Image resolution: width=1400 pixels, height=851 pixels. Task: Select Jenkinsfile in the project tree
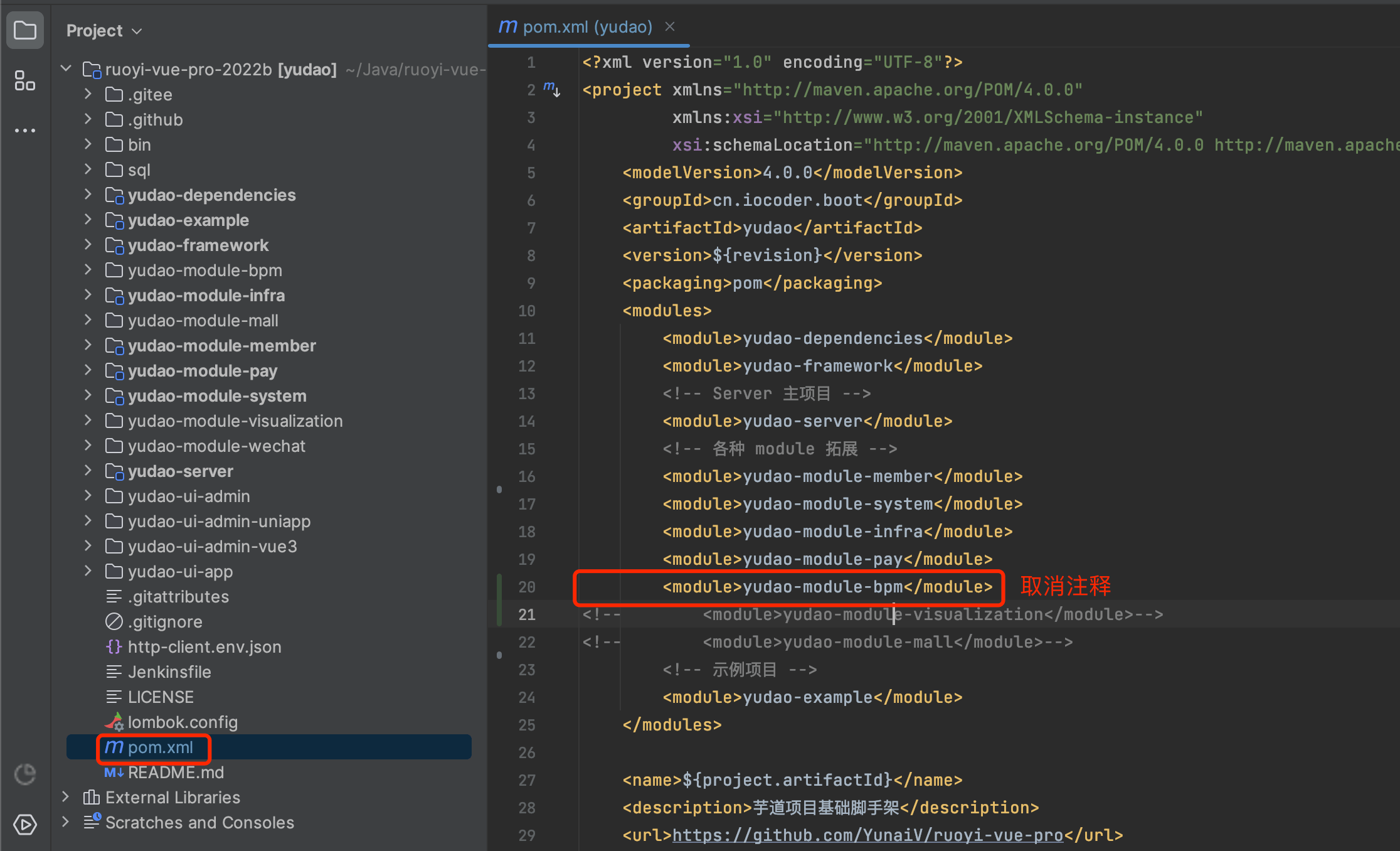point(169,672)
